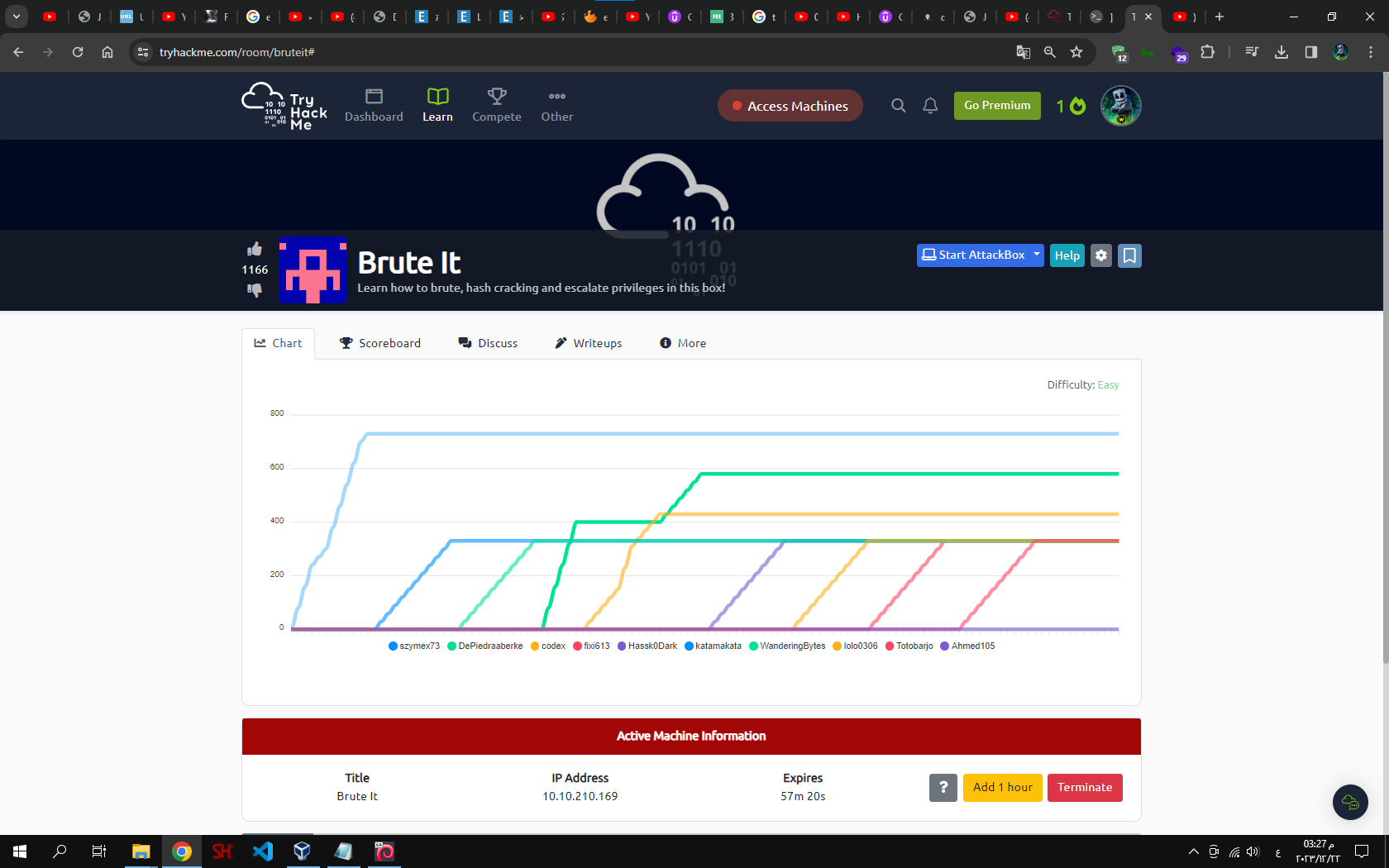Click the Brute It room pixel image
This screenshot has width=1389, height=868.
tap(313, 269)
